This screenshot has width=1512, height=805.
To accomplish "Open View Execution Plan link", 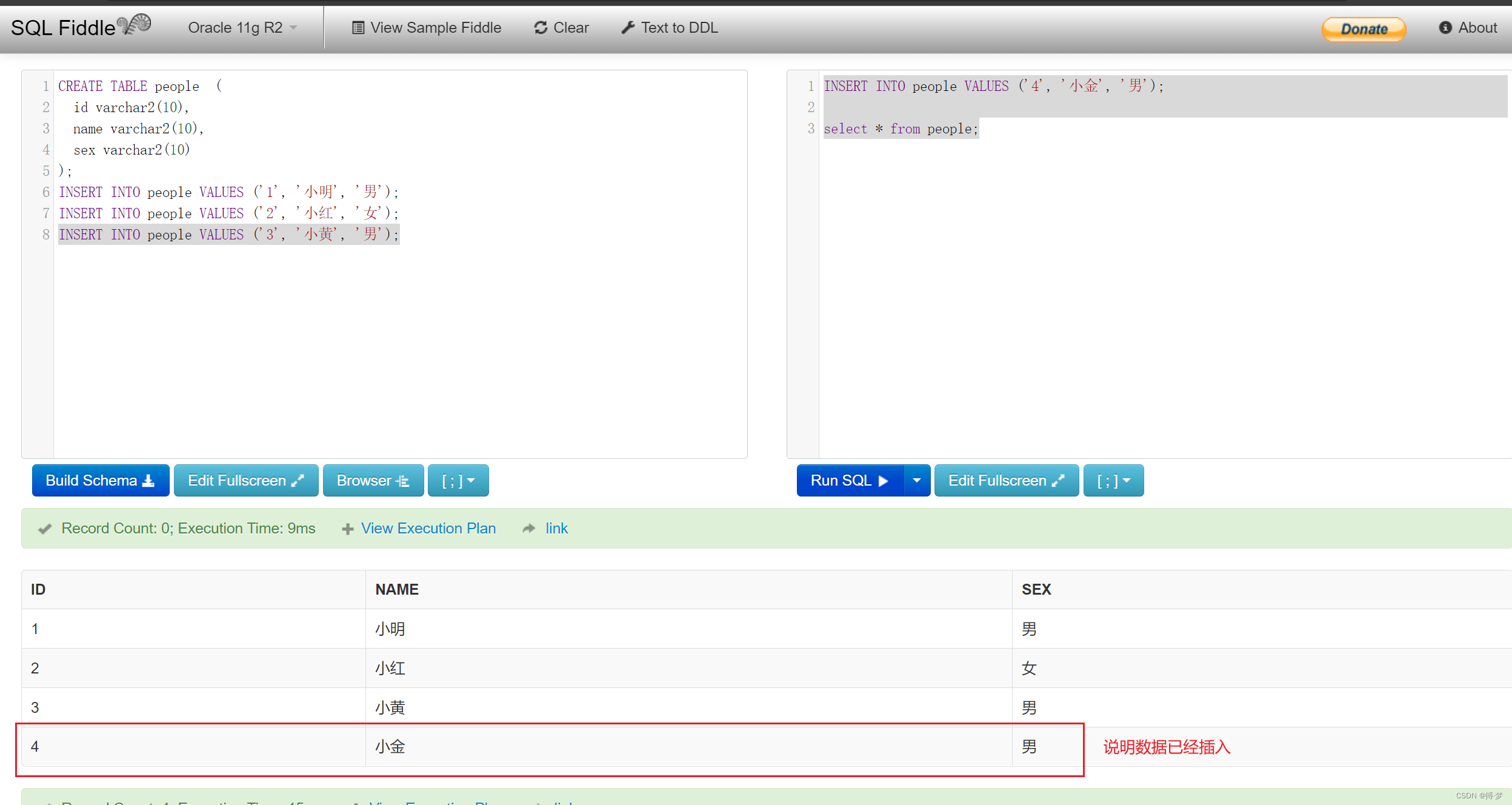I will pos(428,529).
